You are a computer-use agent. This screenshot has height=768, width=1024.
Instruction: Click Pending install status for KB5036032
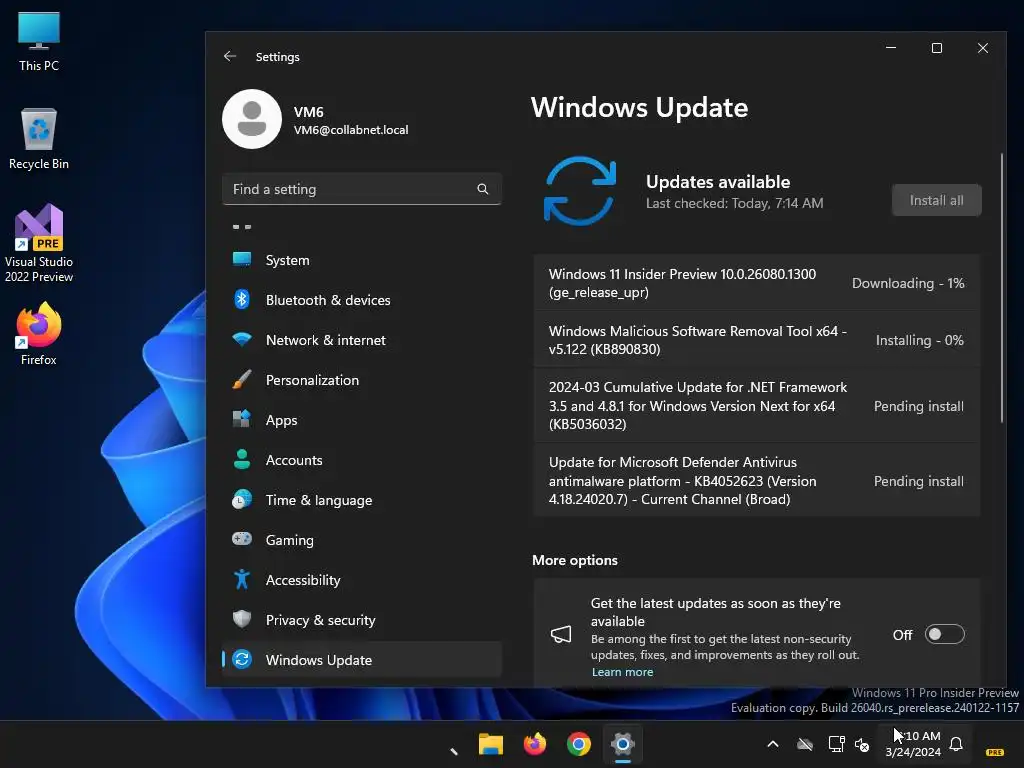(919, 406)
